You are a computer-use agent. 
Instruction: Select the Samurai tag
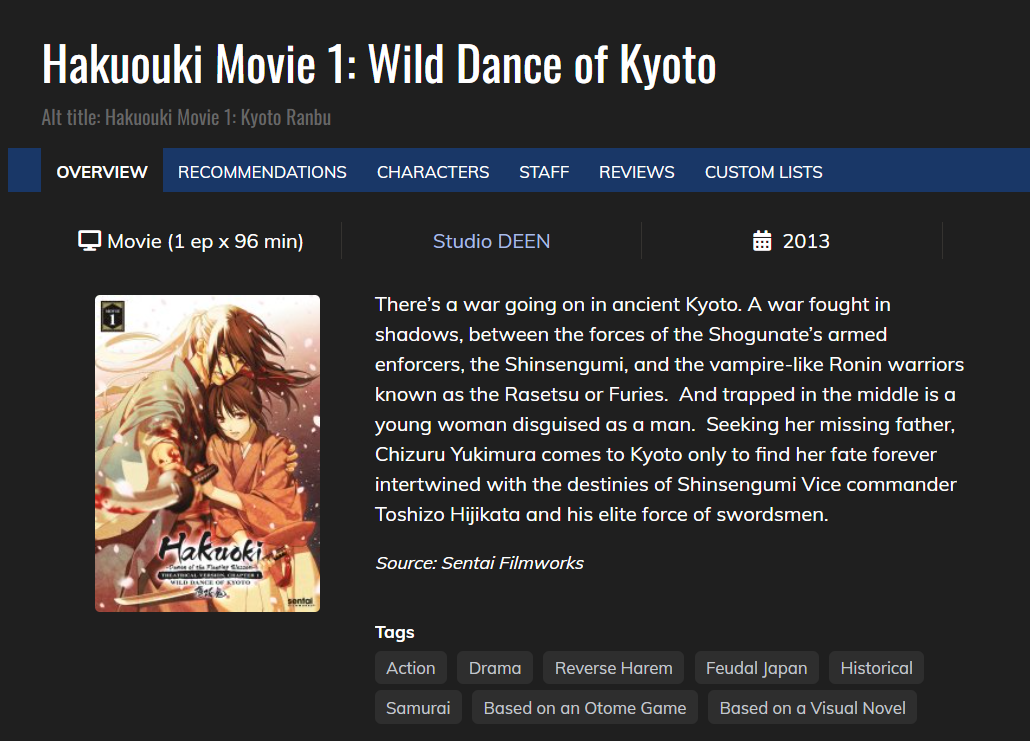click(x=418, y=707)
